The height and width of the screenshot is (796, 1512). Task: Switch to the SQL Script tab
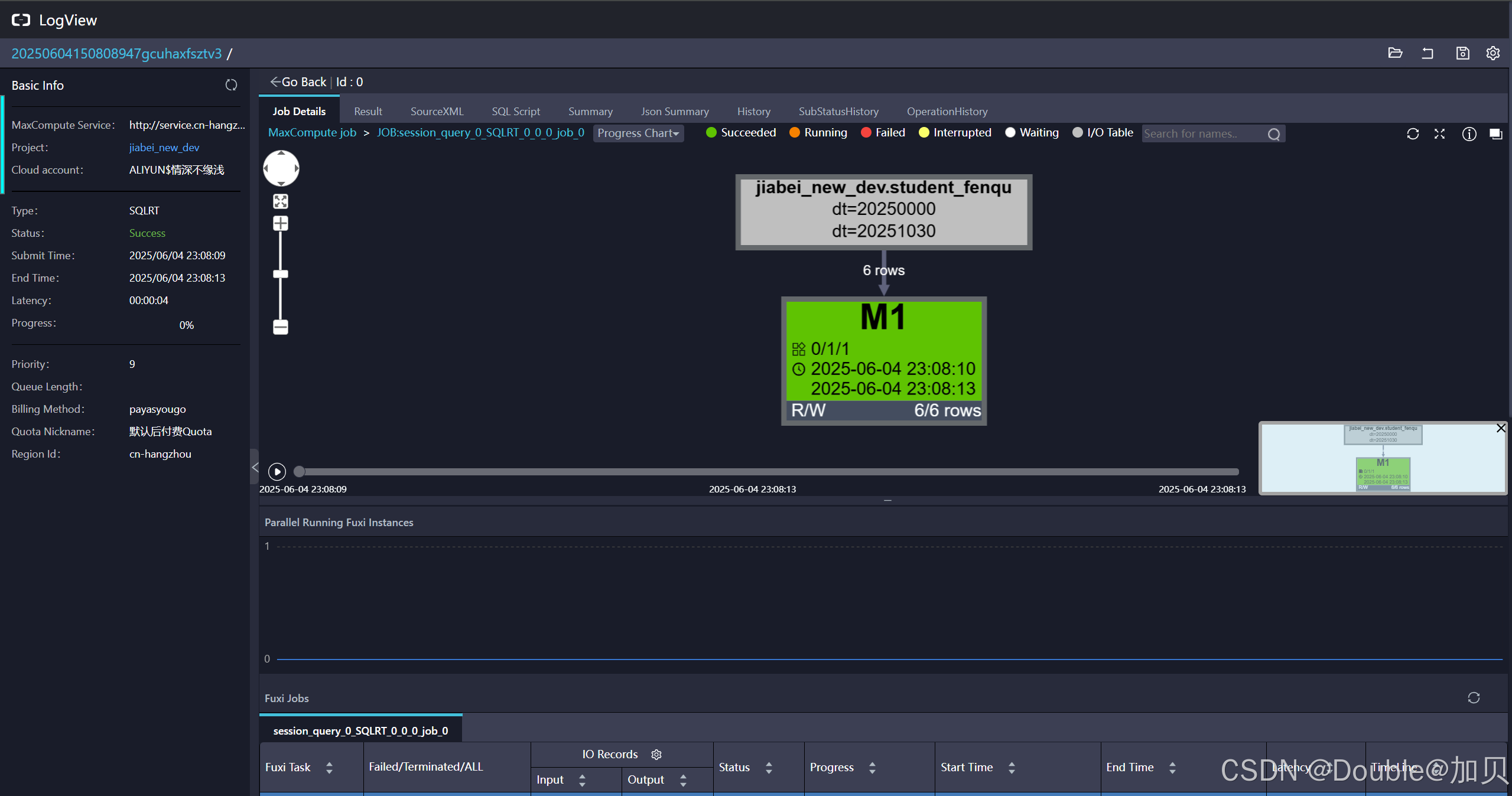pos(515,112)
